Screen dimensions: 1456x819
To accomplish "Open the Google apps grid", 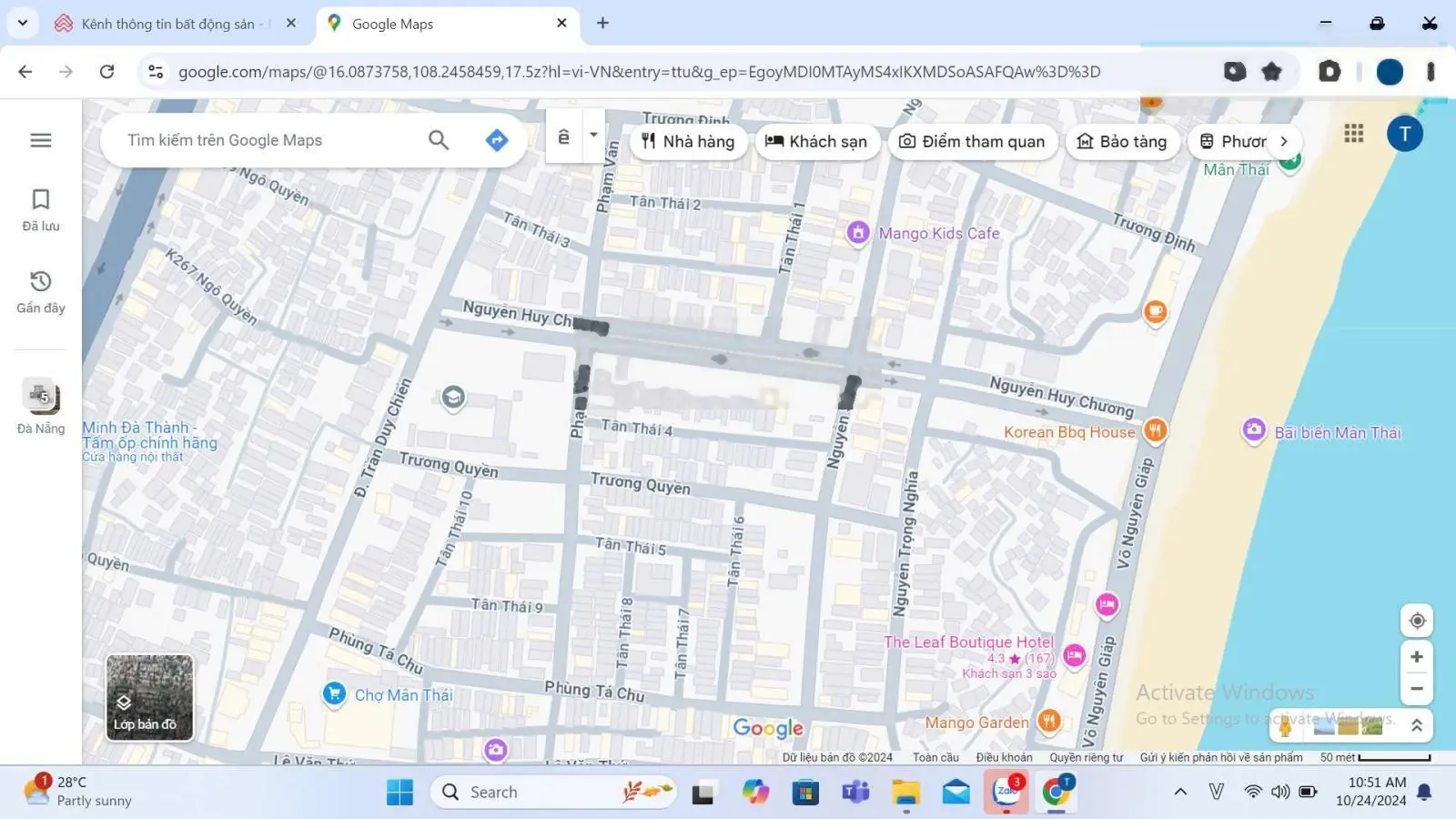I will (1354, 134).
